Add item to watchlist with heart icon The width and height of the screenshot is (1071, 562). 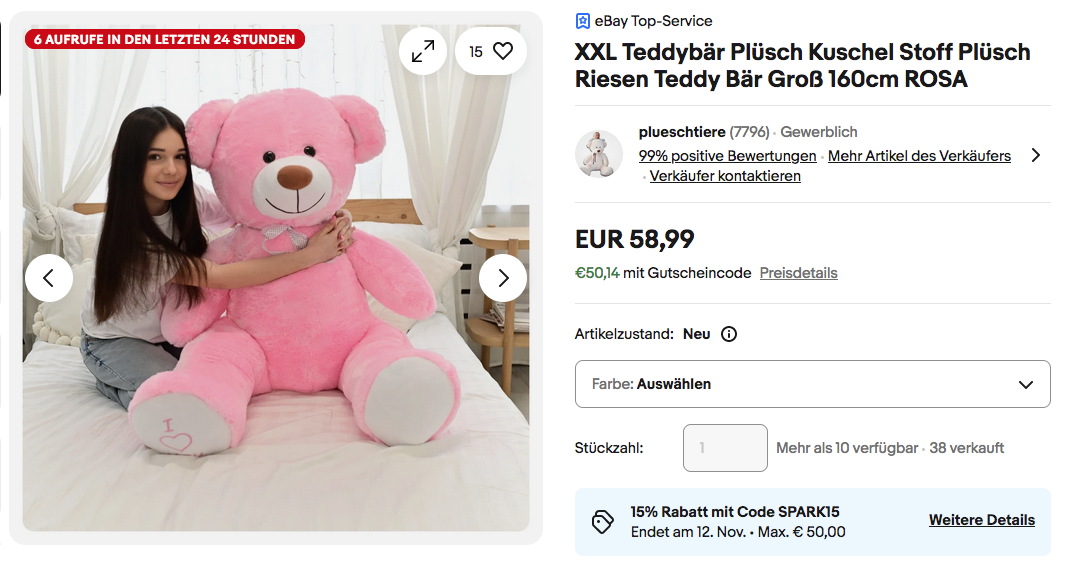click(x=503, y=51)
